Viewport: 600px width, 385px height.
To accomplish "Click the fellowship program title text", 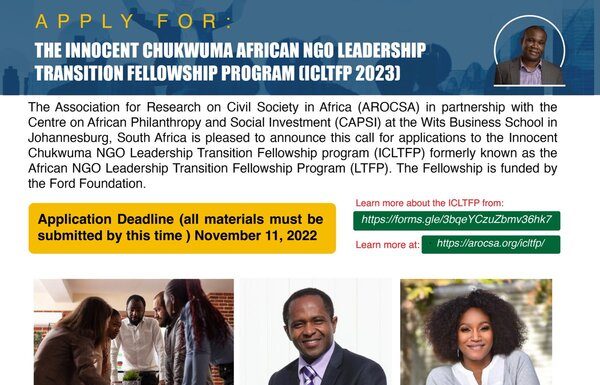I will click(230, 61).
